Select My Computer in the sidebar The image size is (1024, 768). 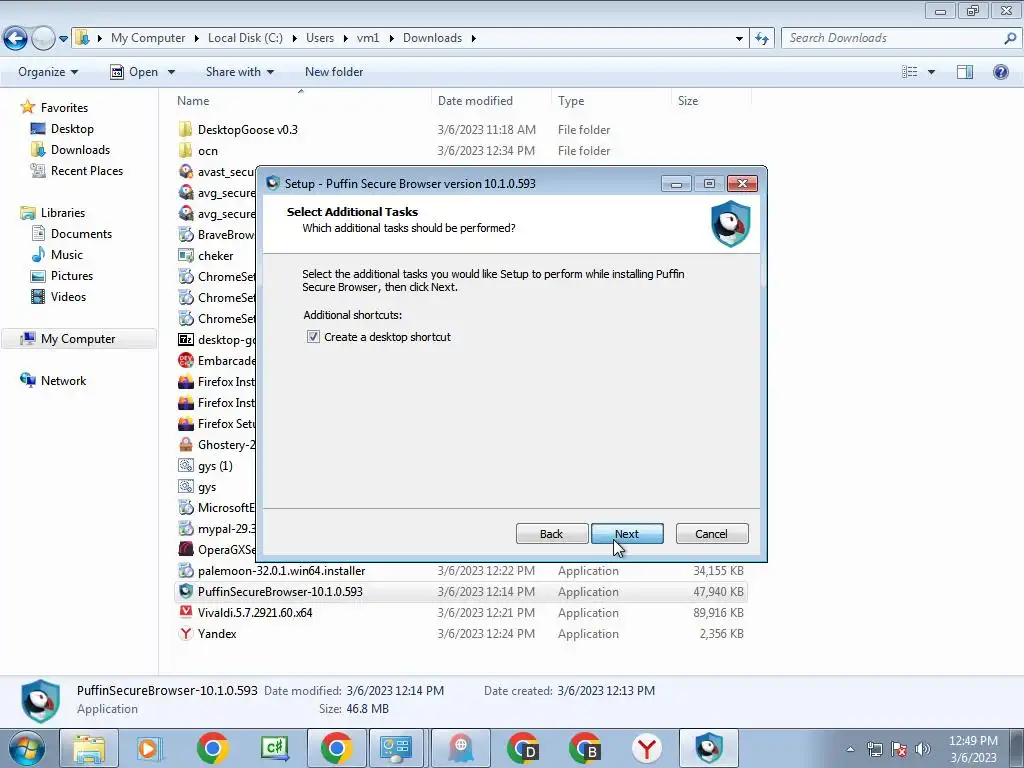click(78, 339)
